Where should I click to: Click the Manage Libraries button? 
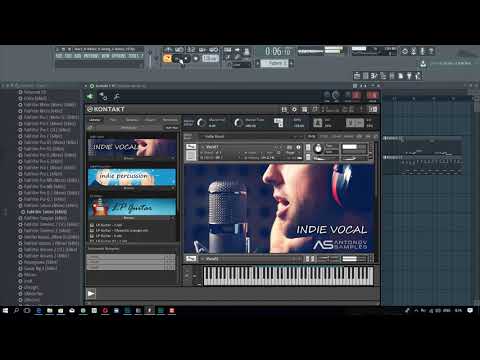128,128
